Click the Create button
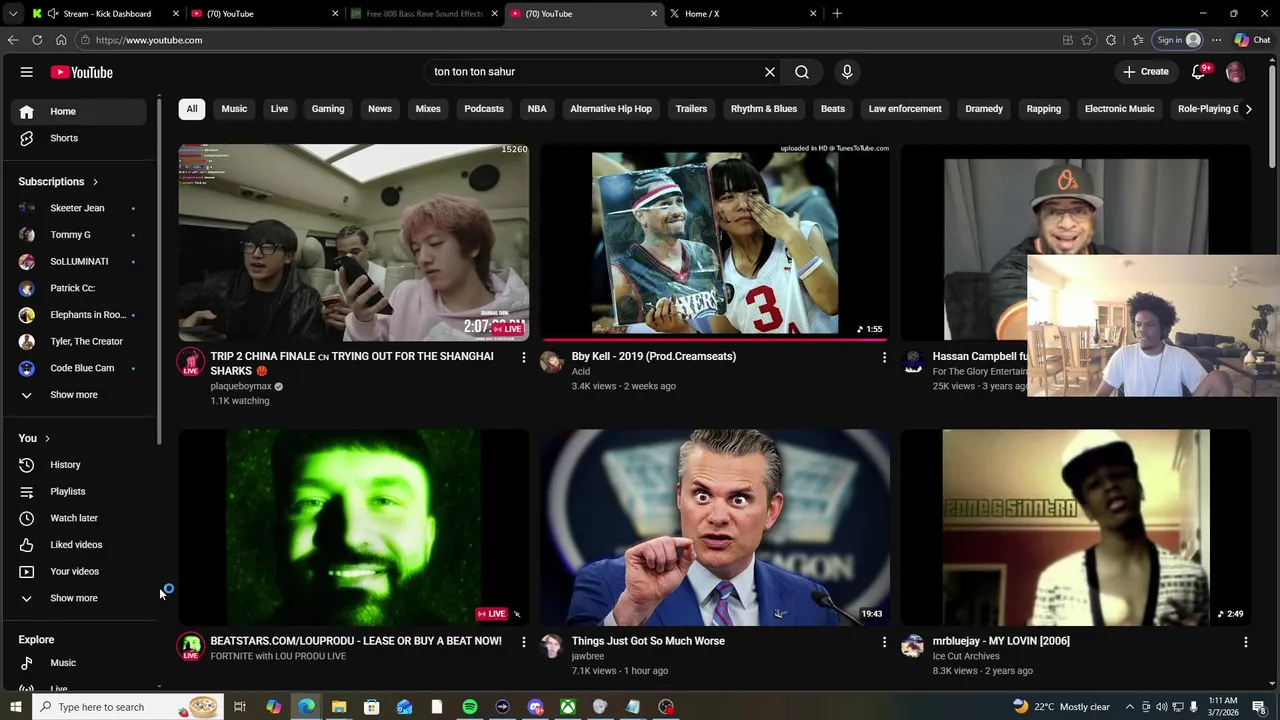1280x720 pixels. tap(1145, 72)
